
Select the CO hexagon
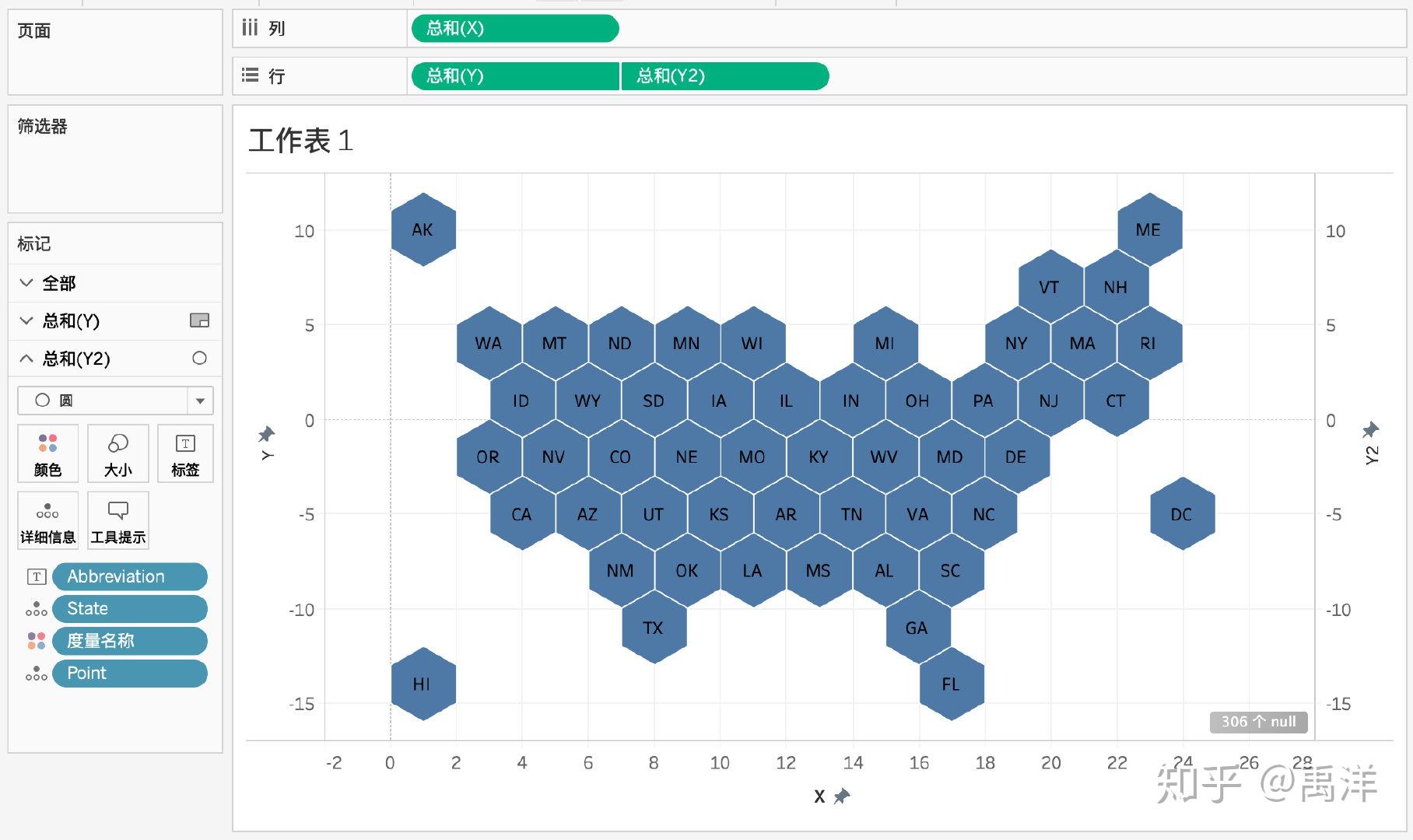pos(621,457)
